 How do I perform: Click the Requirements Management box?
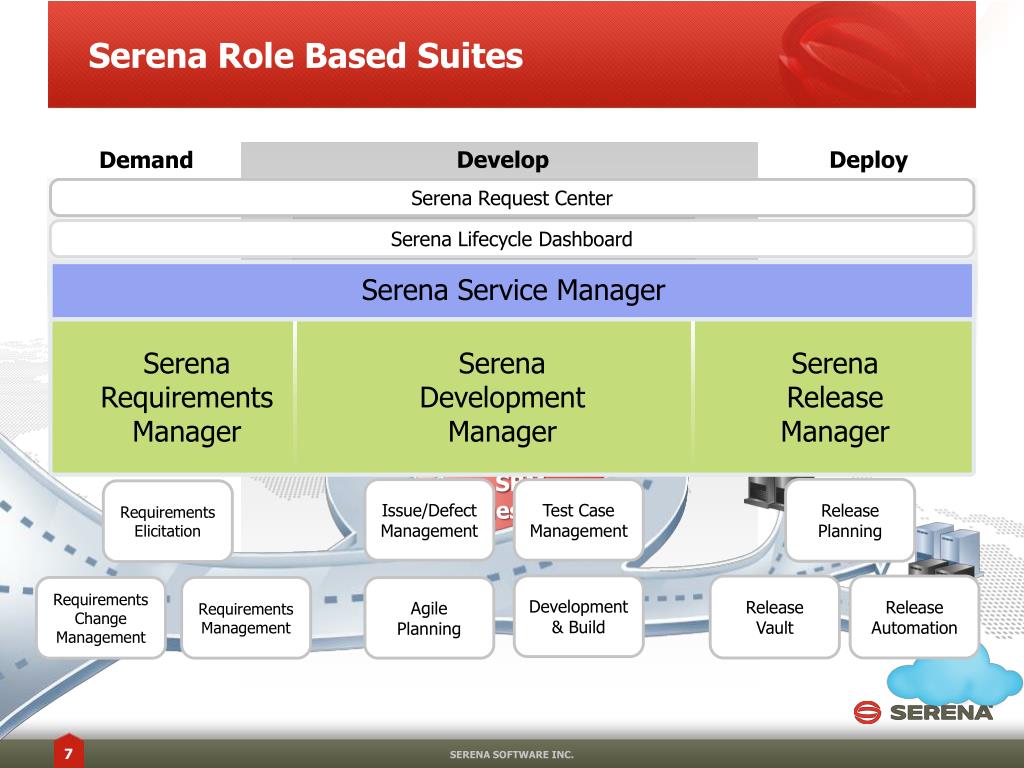(x=246, y=618)
